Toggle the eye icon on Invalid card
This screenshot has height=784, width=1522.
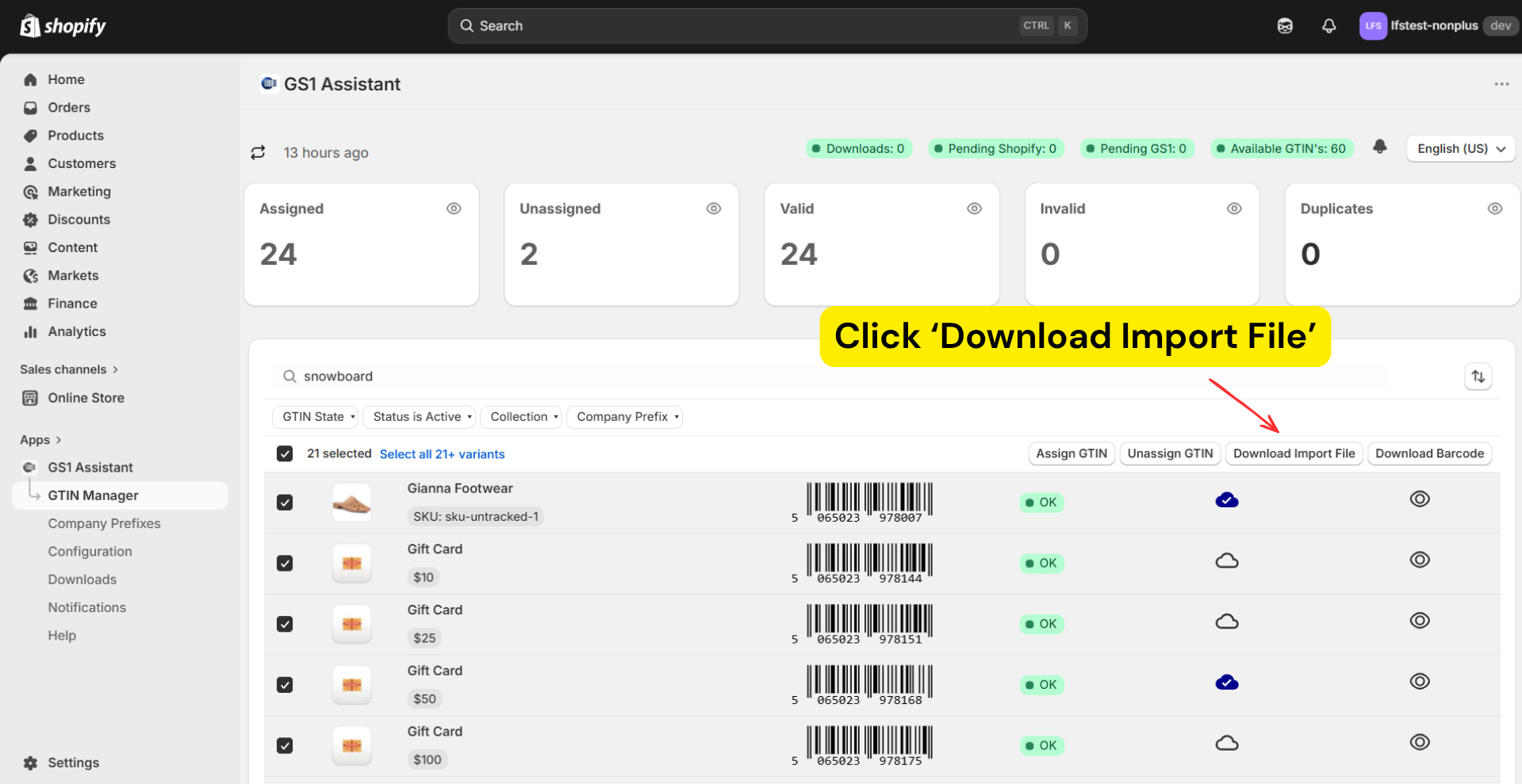1235,208
